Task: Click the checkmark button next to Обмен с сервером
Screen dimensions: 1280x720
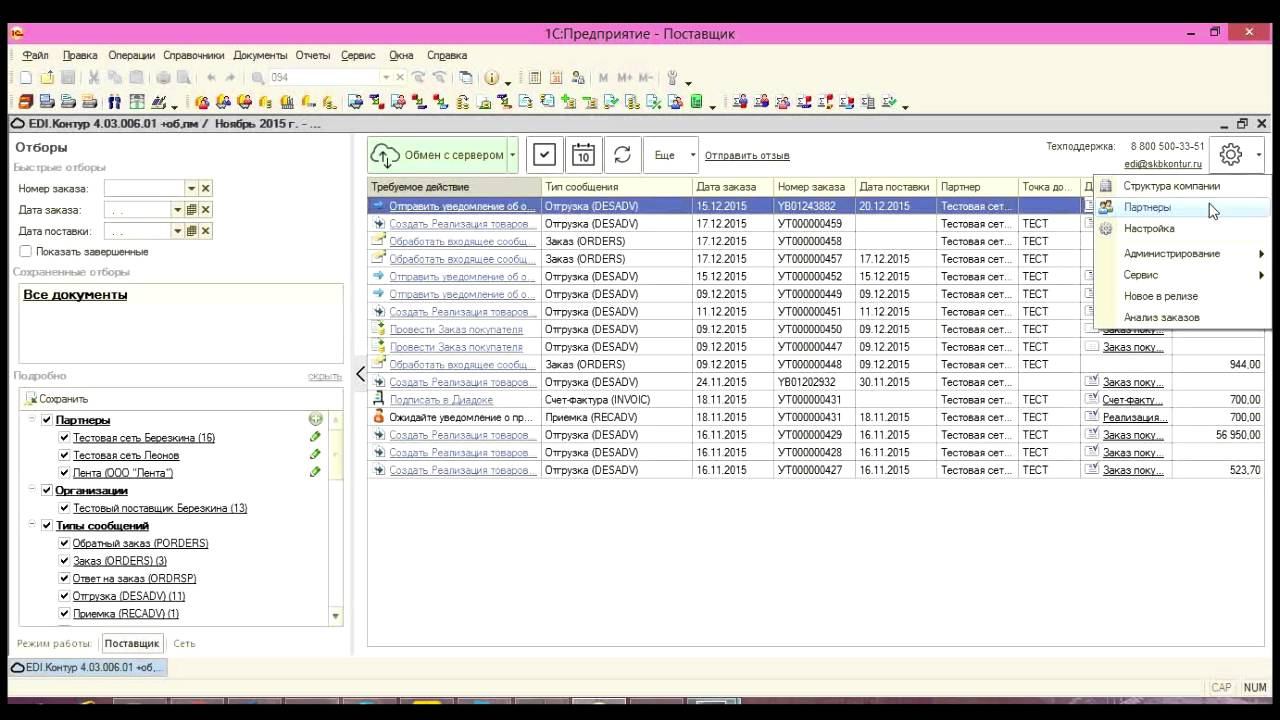Action: pos(544,155)
